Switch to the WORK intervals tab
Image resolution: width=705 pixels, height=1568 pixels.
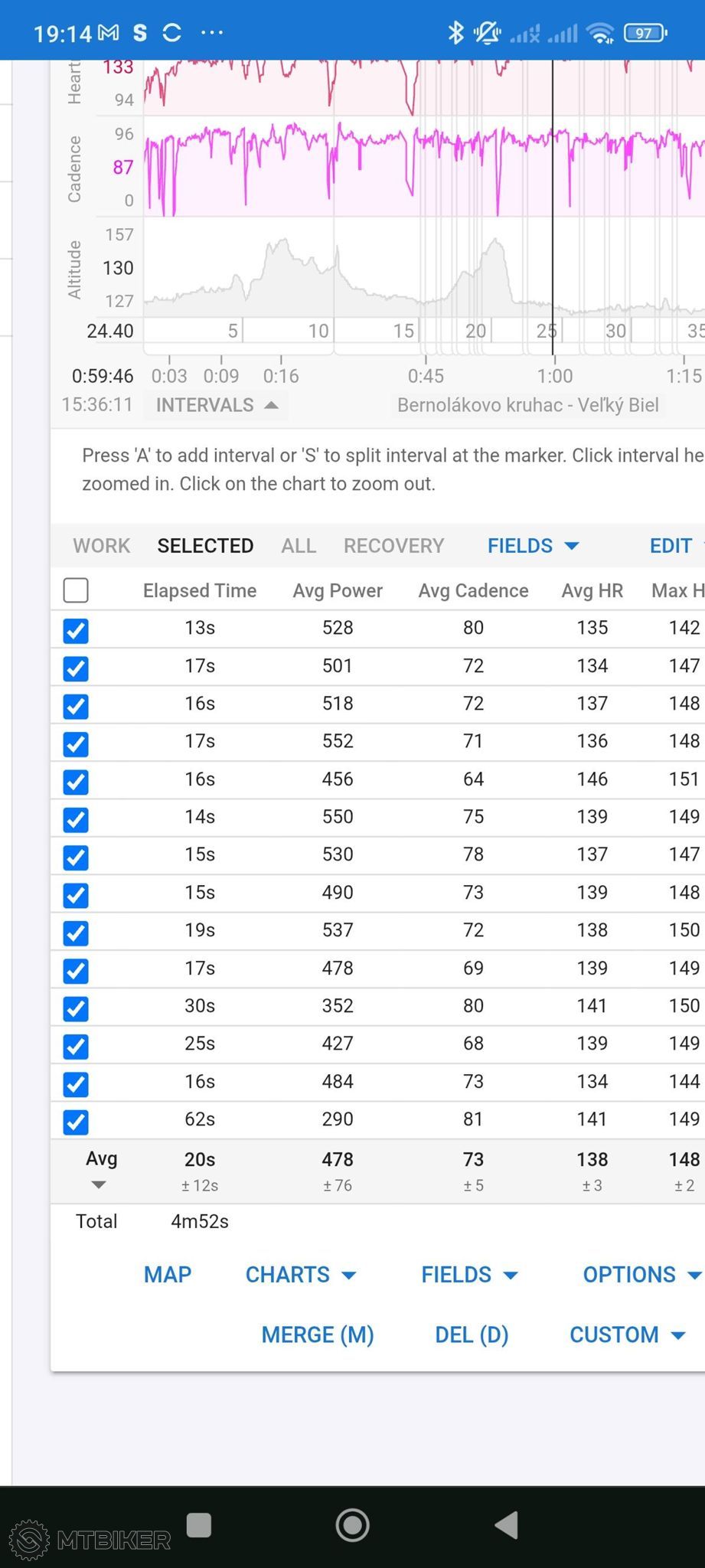pos(102,546)
